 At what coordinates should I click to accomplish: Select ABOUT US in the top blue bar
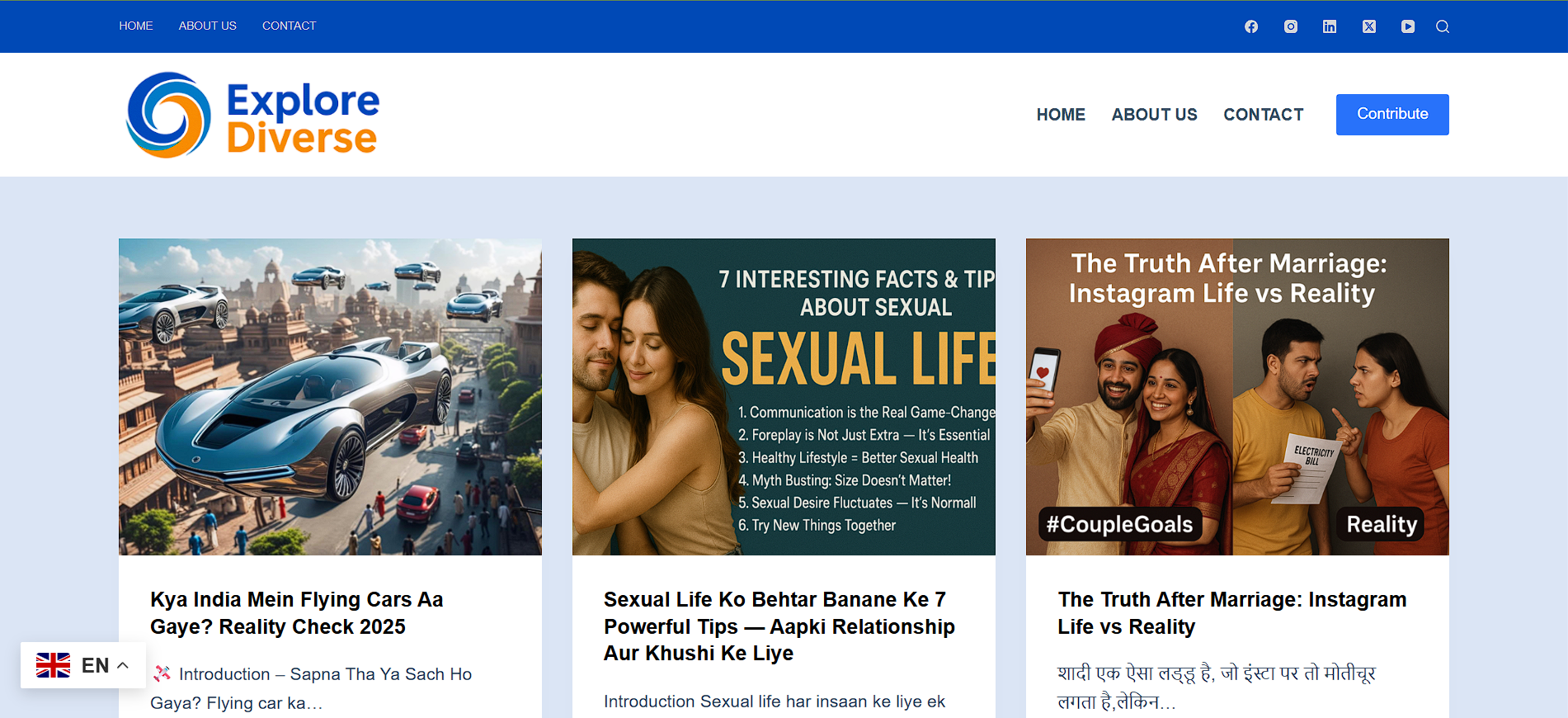[208, 26]
